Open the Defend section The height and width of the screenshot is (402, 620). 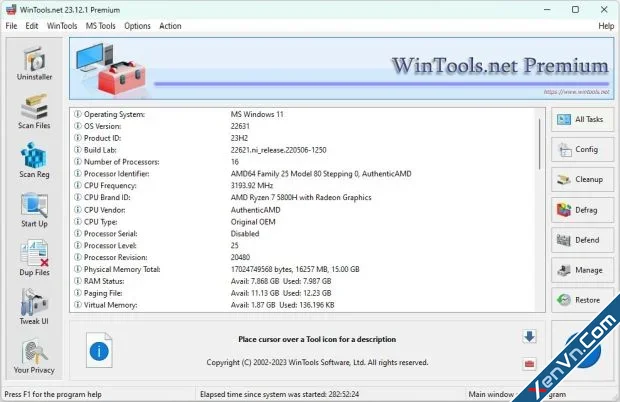pyautogui.click(x=582, y=240)
